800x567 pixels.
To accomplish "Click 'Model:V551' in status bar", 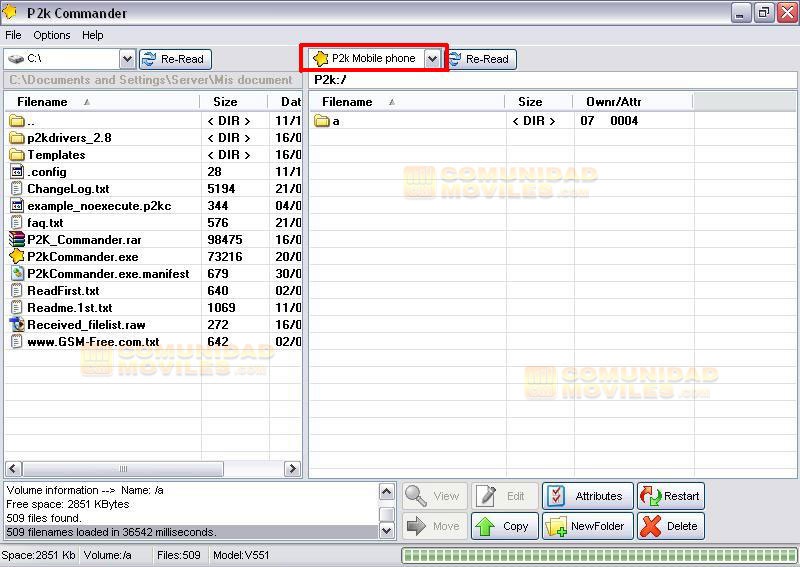I will tap(241, 555).
